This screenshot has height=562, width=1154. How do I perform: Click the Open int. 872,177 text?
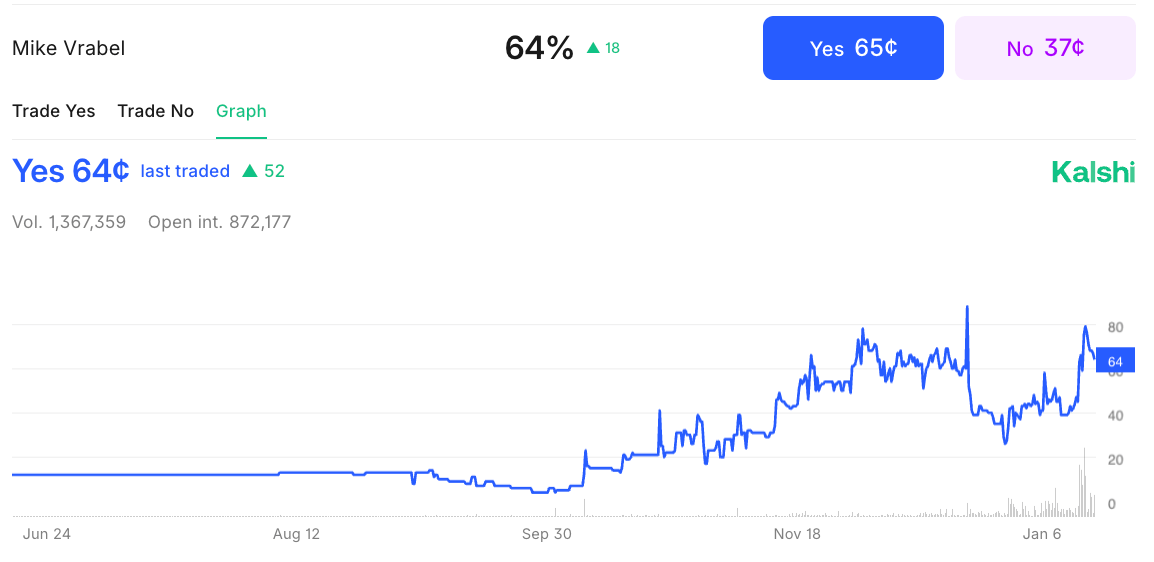click(219, 222)
